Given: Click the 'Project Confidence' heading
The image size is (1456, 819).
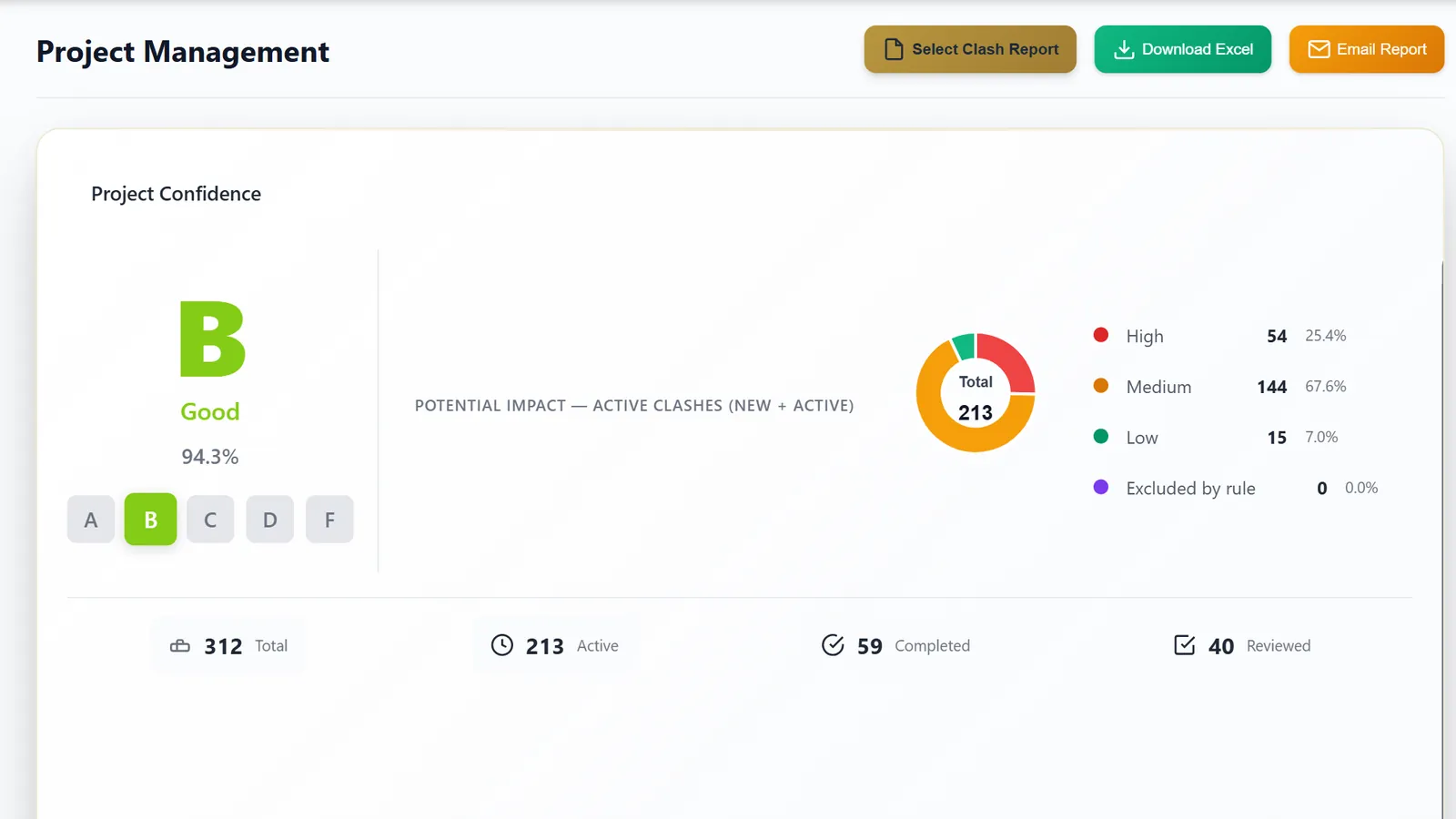Looking at the screenshot, I should tap(176, 194).
